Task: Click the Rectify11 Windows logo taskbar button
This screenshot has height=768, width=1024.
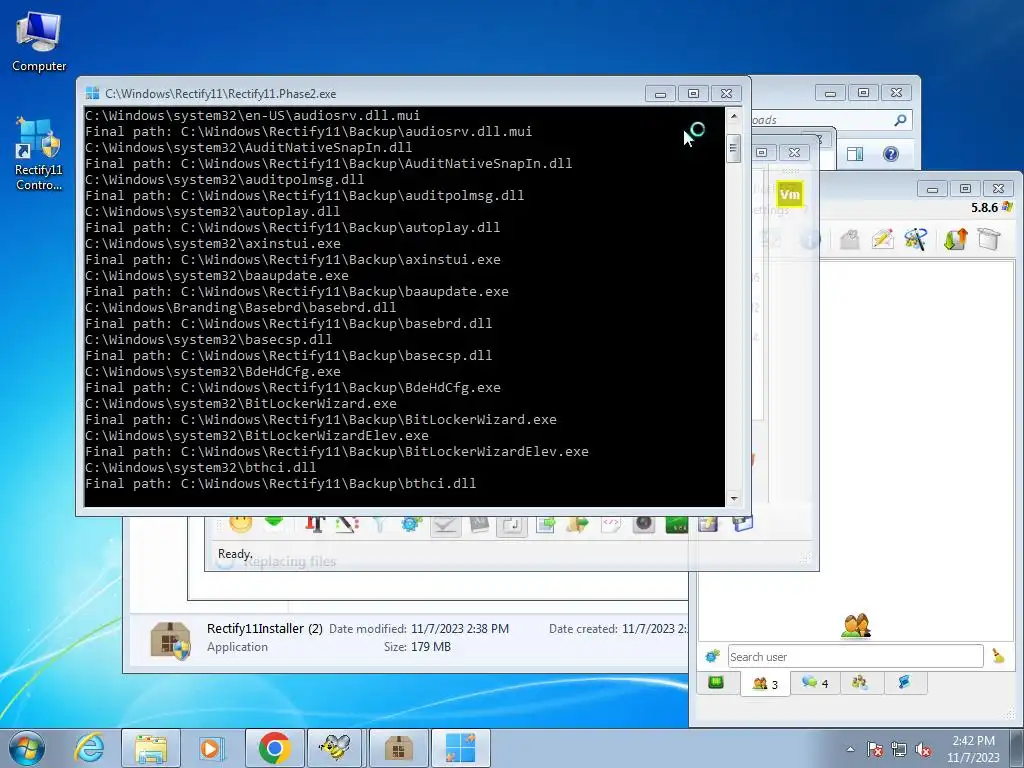Action: point(460,748)
